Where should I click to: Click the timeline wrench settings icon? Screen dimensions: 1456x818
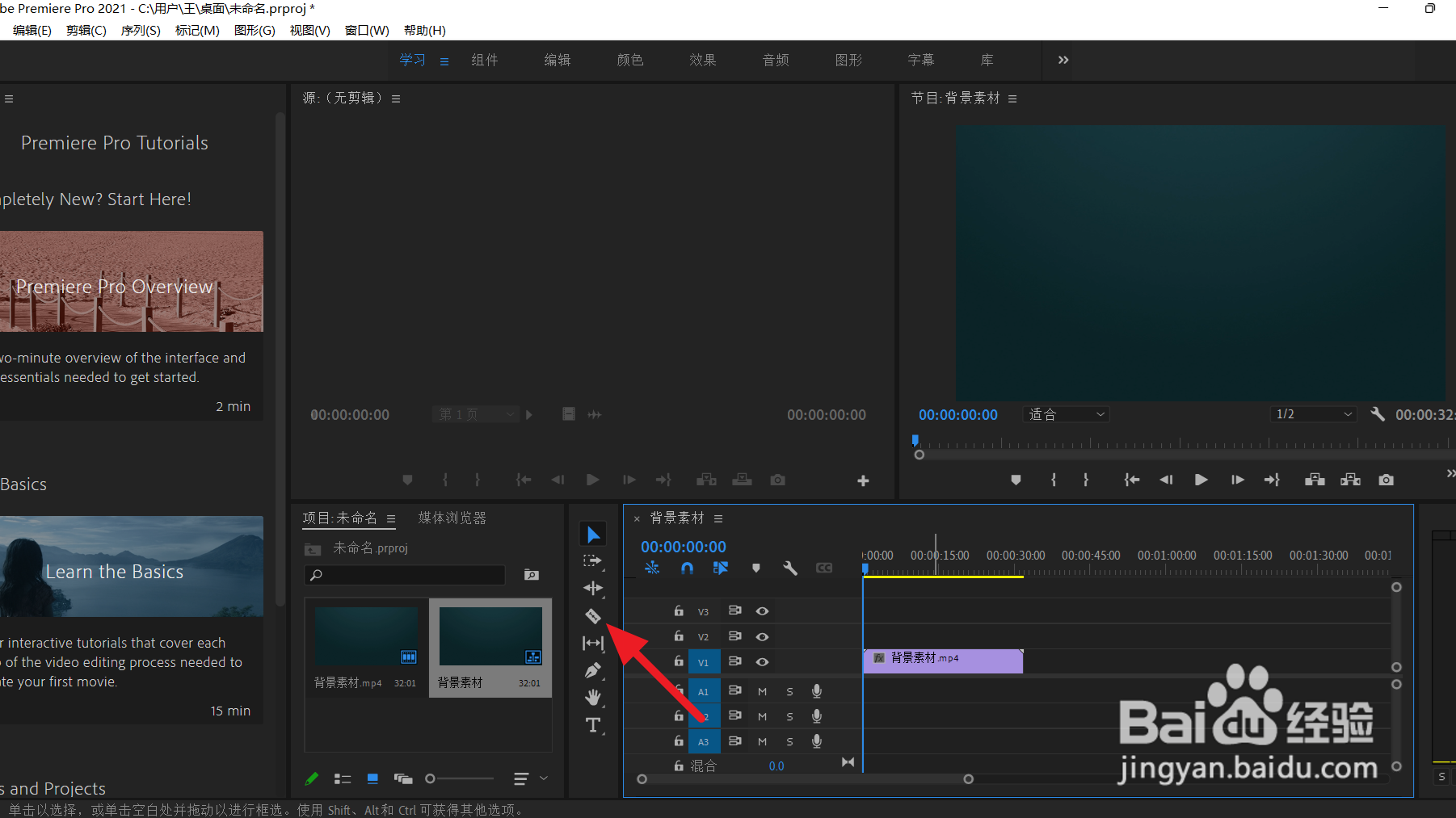790,568
